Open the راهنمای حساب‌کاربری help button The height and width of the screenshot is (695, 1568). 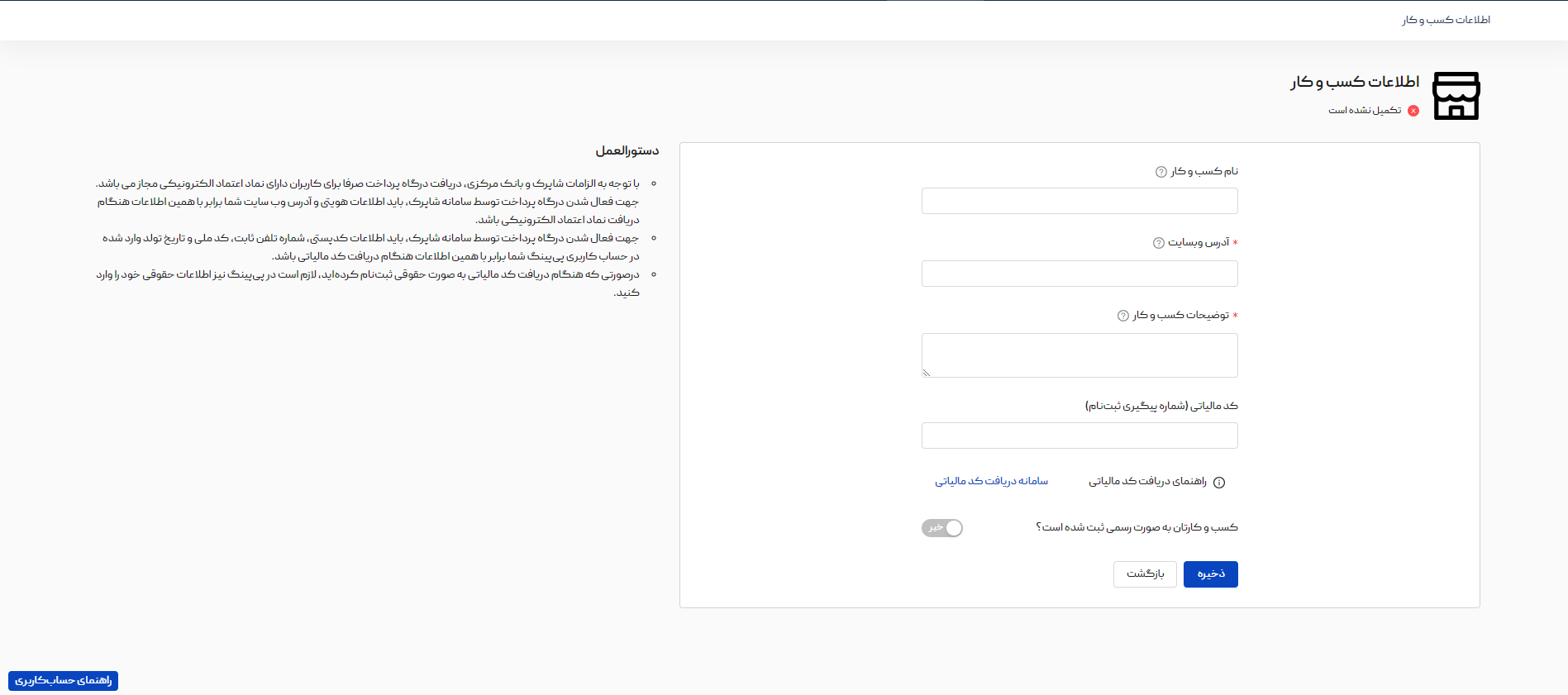[x=63, y=680]
